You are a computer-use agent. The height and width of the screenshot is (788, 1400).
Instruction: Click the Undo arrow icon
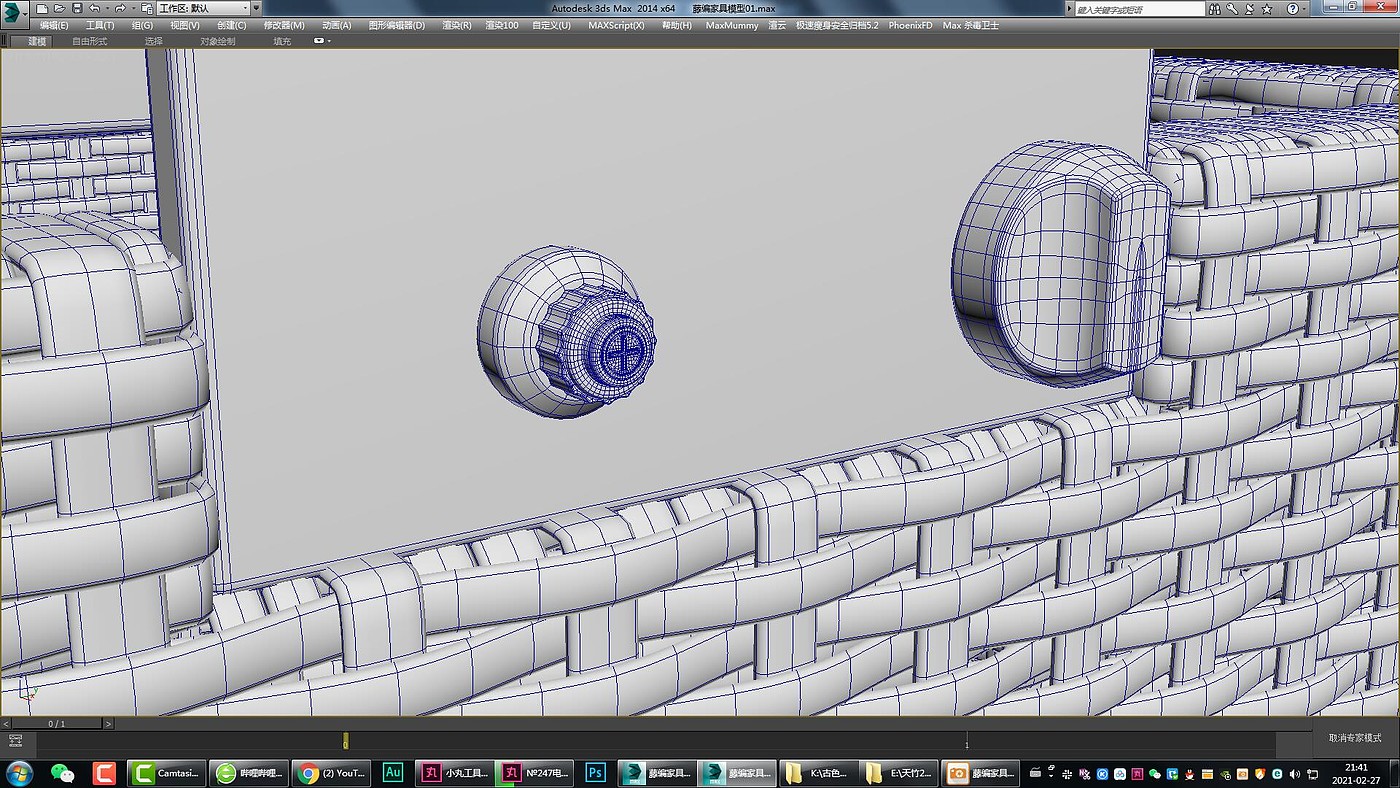click(x=94, y=8)
